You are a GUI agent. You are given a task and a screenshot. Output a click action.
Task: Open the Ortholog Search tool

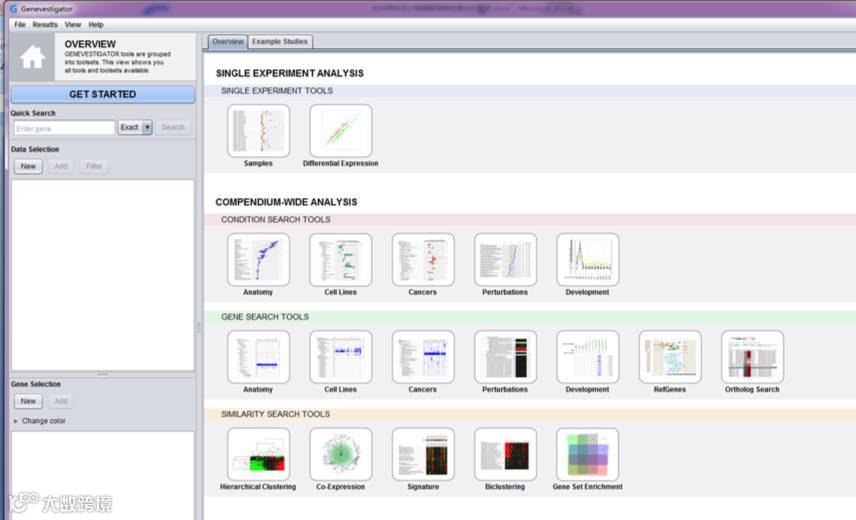753,357
